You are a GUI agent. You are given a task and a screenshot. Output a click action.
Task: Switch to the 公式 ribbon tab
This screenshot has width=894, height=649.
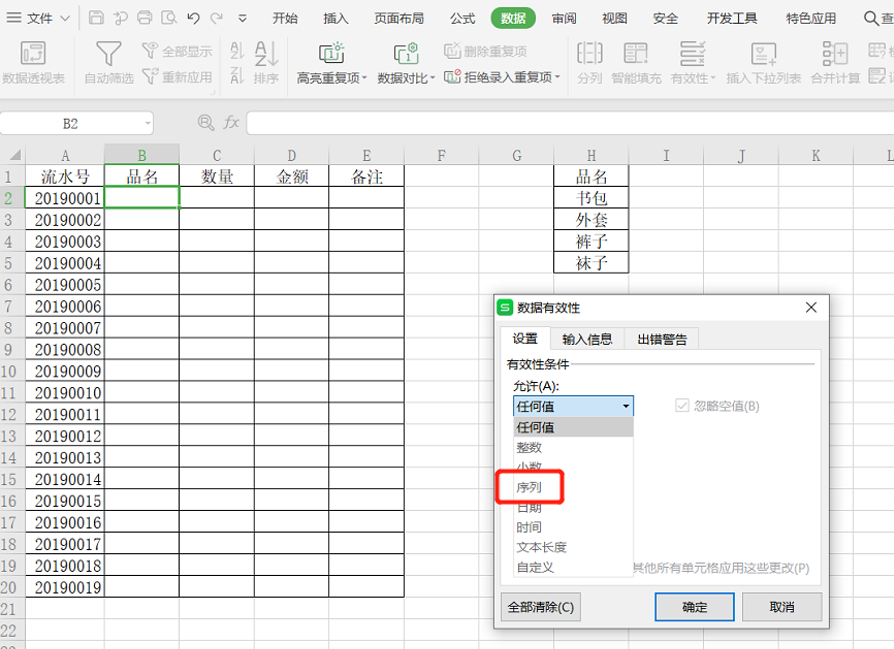(462, 18)
